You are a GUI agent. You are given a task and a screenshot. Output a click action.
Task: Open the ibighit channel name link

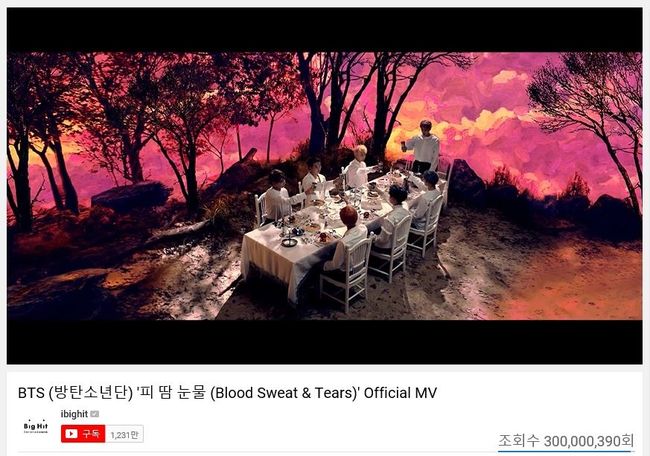(74, 414)
